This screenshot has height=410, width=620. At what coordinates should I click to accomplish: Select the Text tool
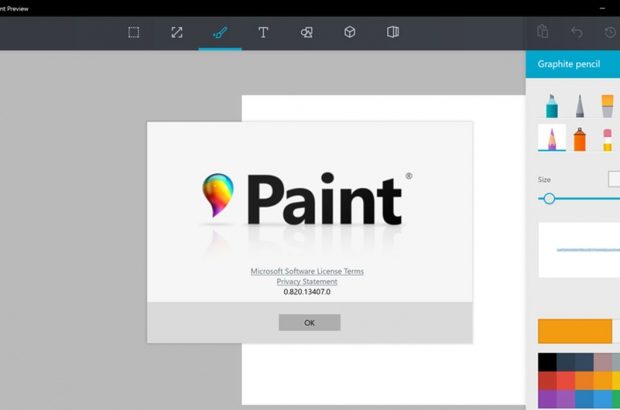point(263,32)
